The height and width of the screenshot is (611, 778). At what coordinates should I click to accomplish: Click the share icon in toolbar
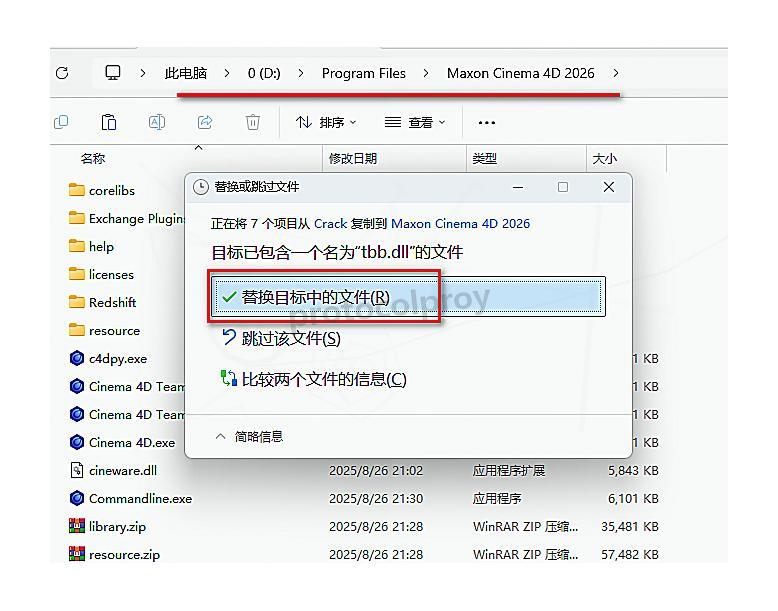(205, 122)
